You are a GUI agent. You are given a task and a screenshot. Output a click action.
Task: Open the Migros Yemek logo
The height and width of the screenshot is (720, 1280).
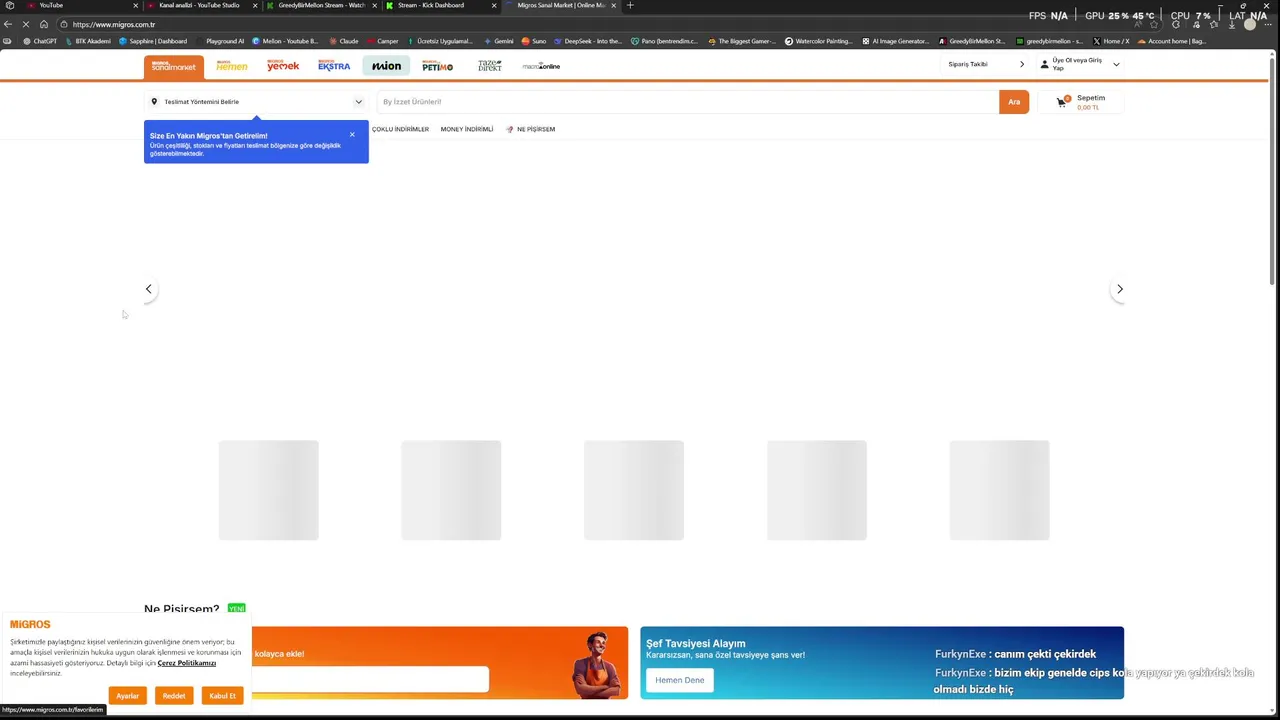[283, 66]
